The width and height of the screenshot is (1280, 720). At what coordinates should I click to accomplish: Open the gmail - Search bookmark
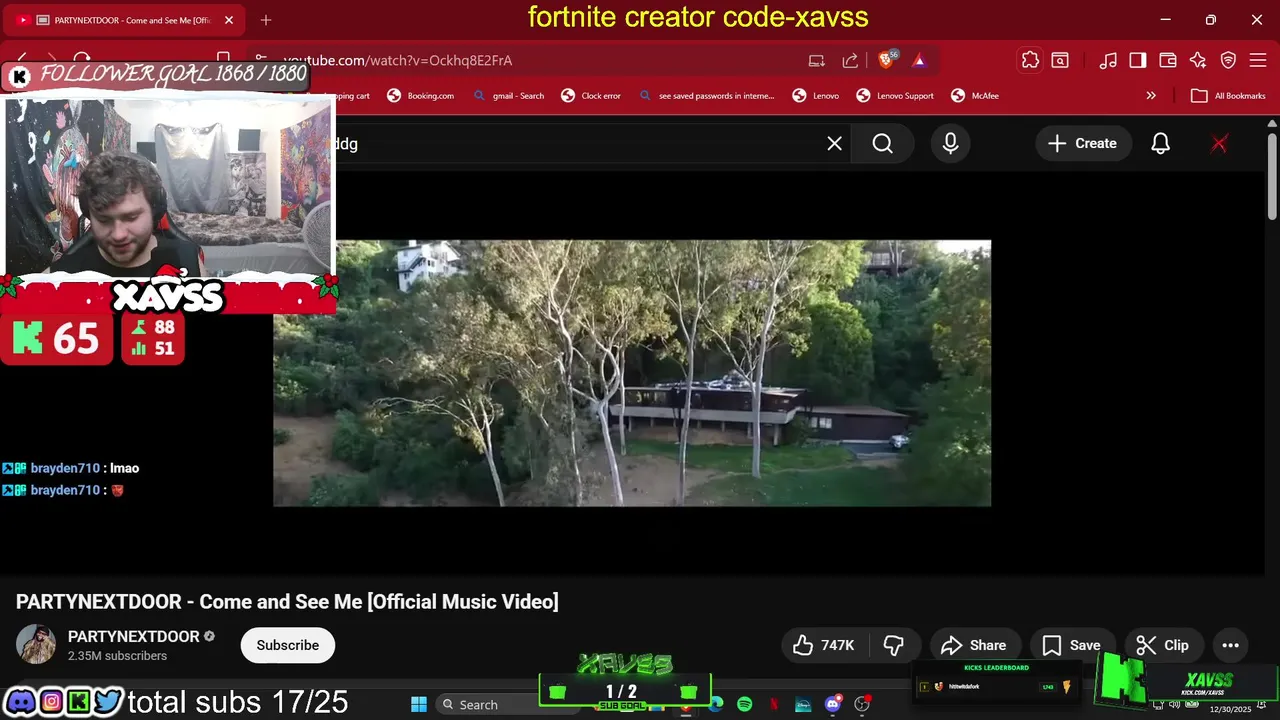(x=508, y=96)
